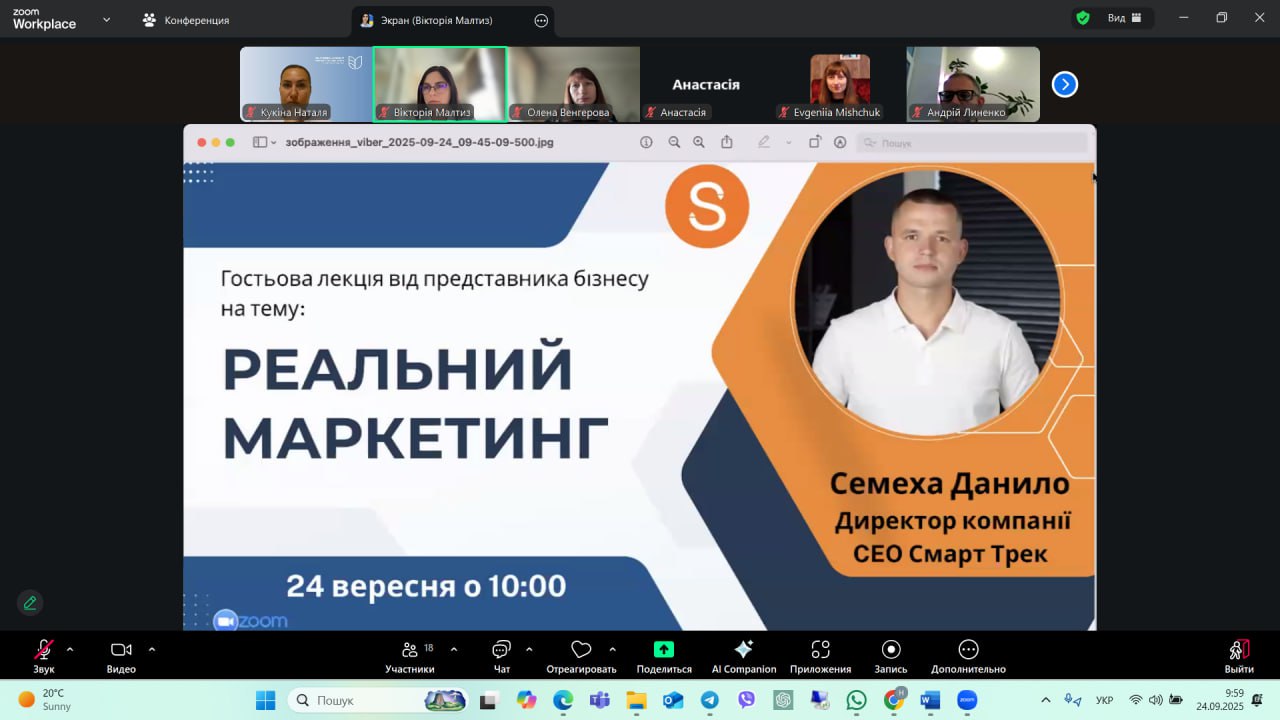Select Анастасія participant tile
The image size is (1280, 720).
point(706,84)
